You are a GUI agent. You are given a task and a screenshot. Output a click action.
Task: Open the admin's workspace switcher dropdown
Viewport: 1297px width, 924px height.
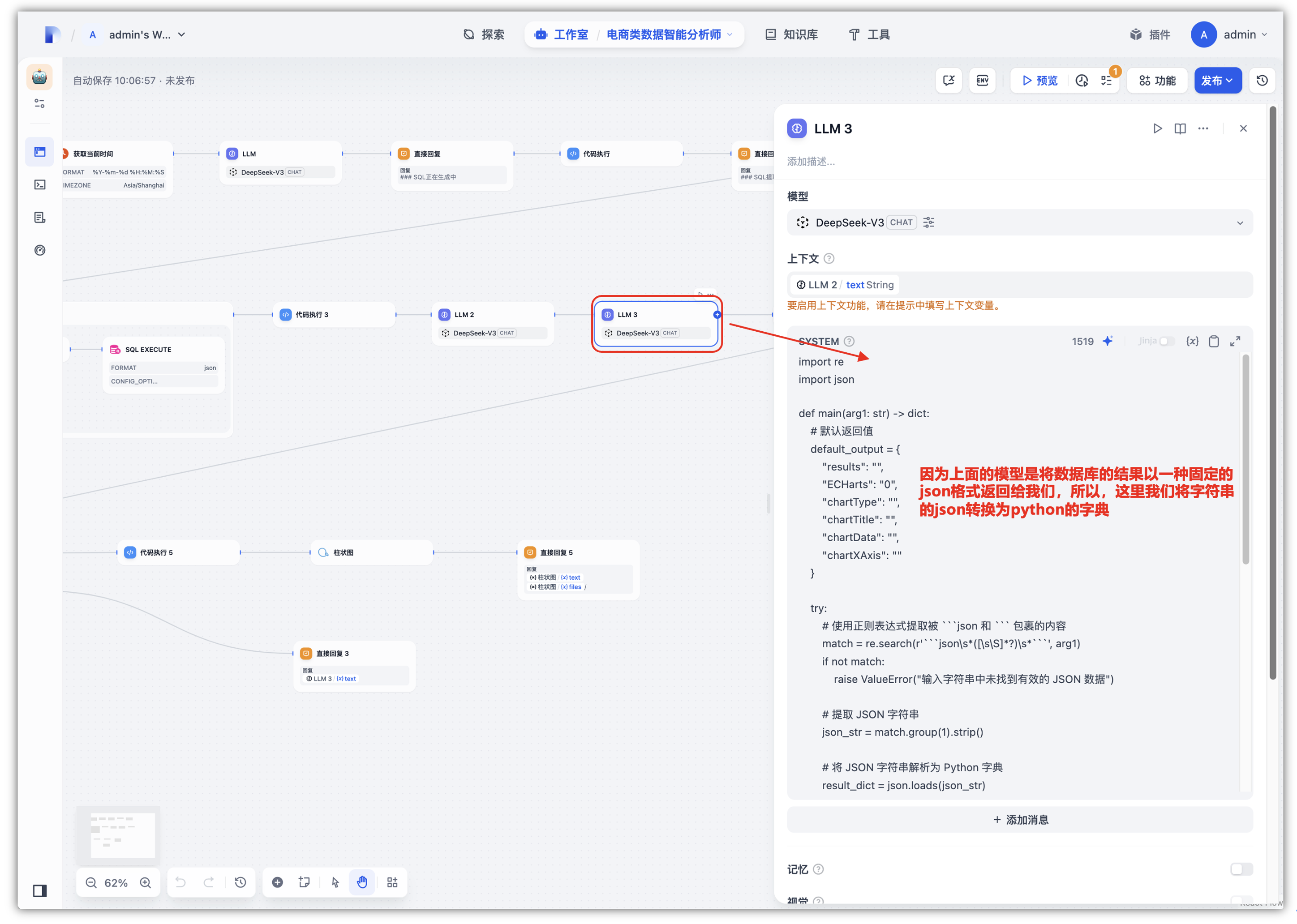coord(146,35)
